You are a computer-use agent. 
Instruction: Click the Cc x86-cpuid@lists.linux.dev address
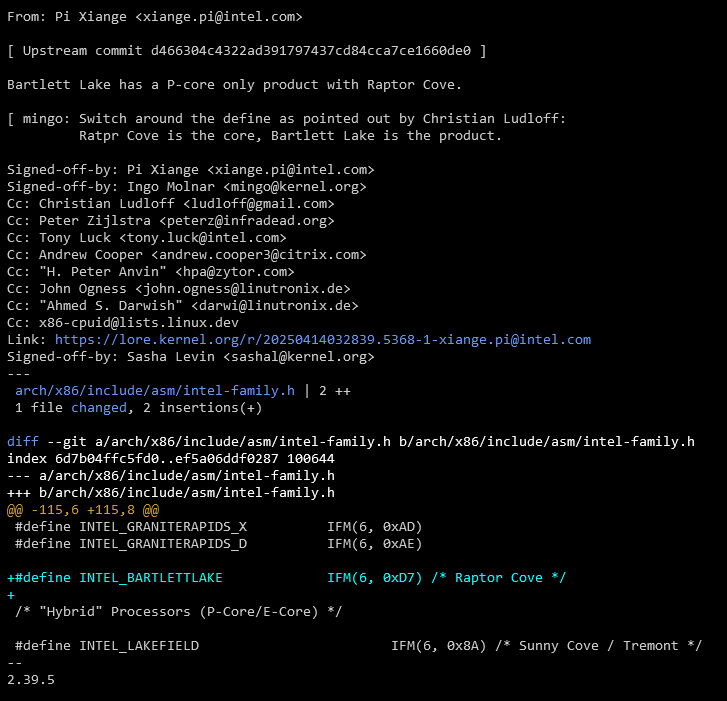pyautogui.click(x=139, y=322)
